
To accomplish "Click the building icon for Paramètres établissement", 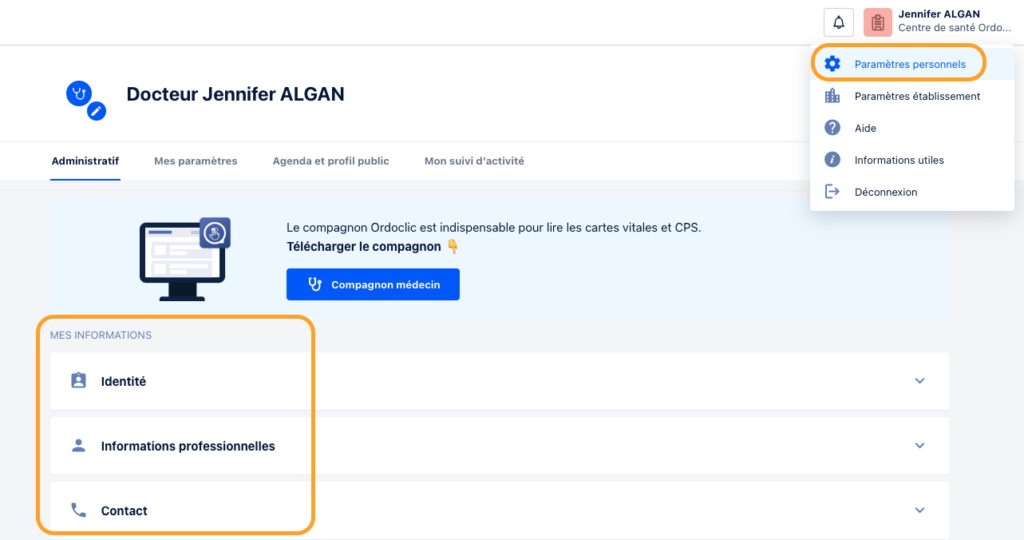I will [x=832, y=96].
